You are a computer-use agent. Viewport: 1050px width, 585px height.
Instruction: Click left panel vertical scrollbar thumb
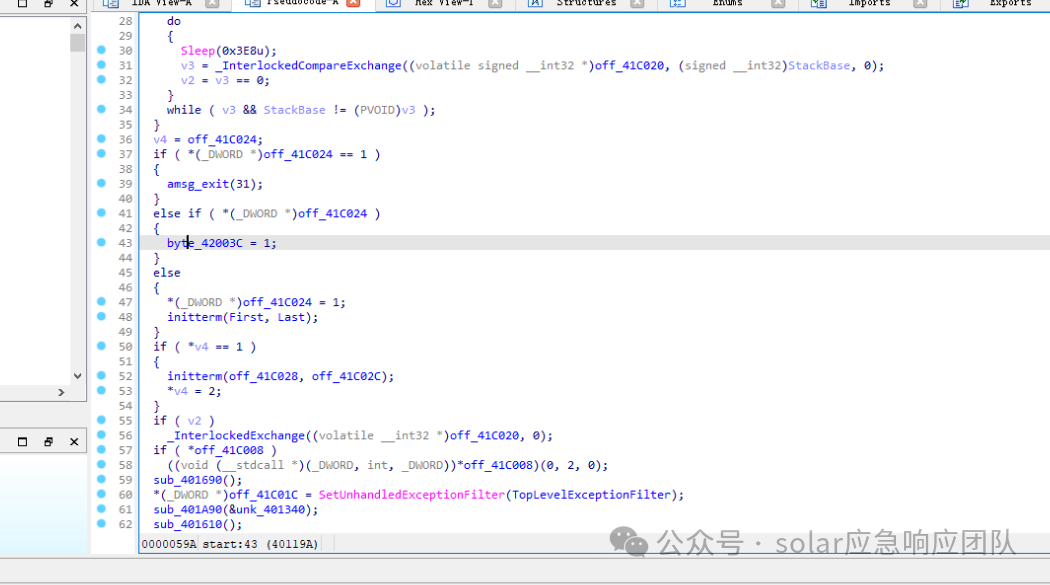[78, 43]
